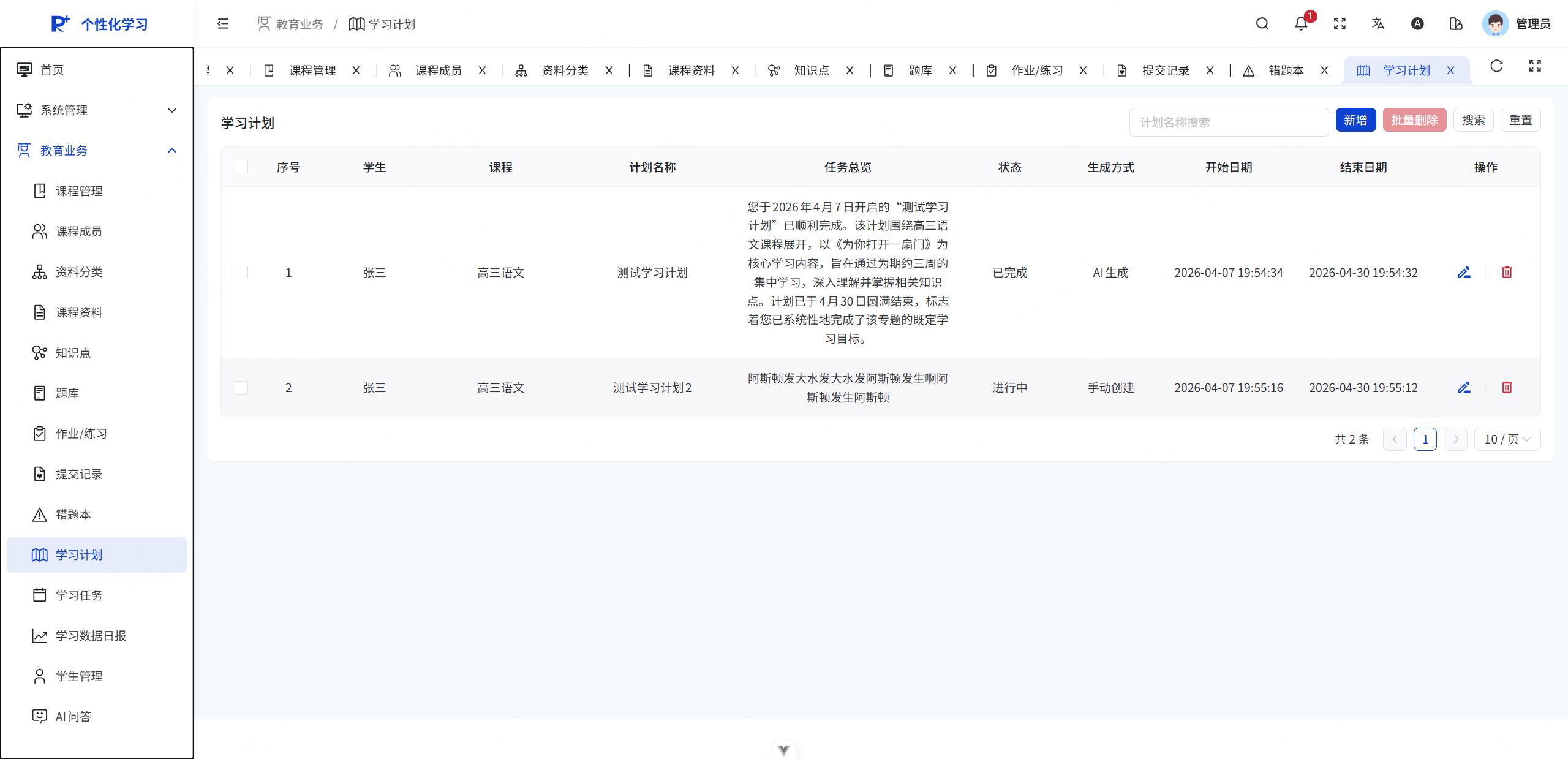Click the notification bell icon
The height and width of the screenshot is (759, 1568).
click(1300, 24)
